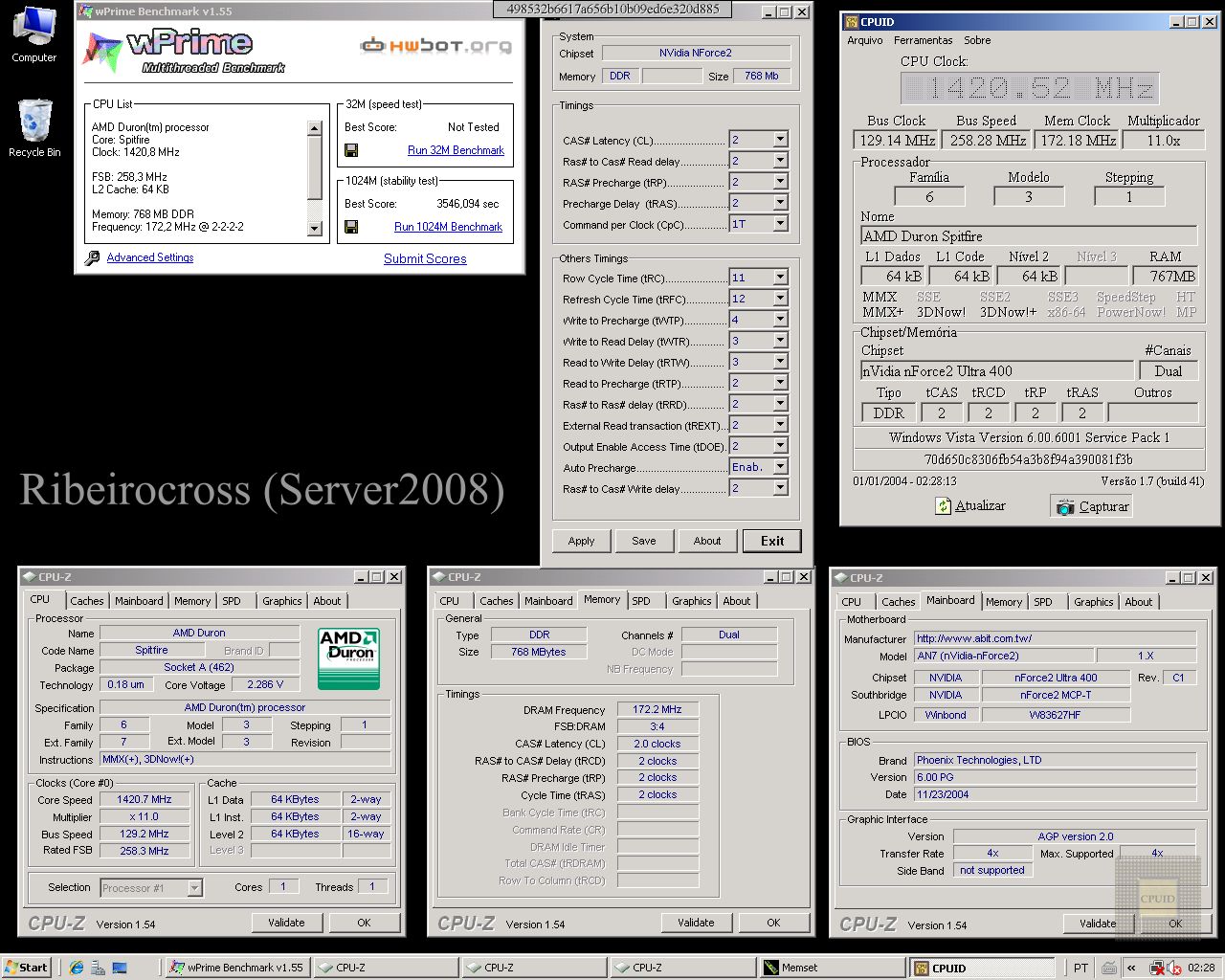Open the Ferramentas menu in CPUID

923,40
